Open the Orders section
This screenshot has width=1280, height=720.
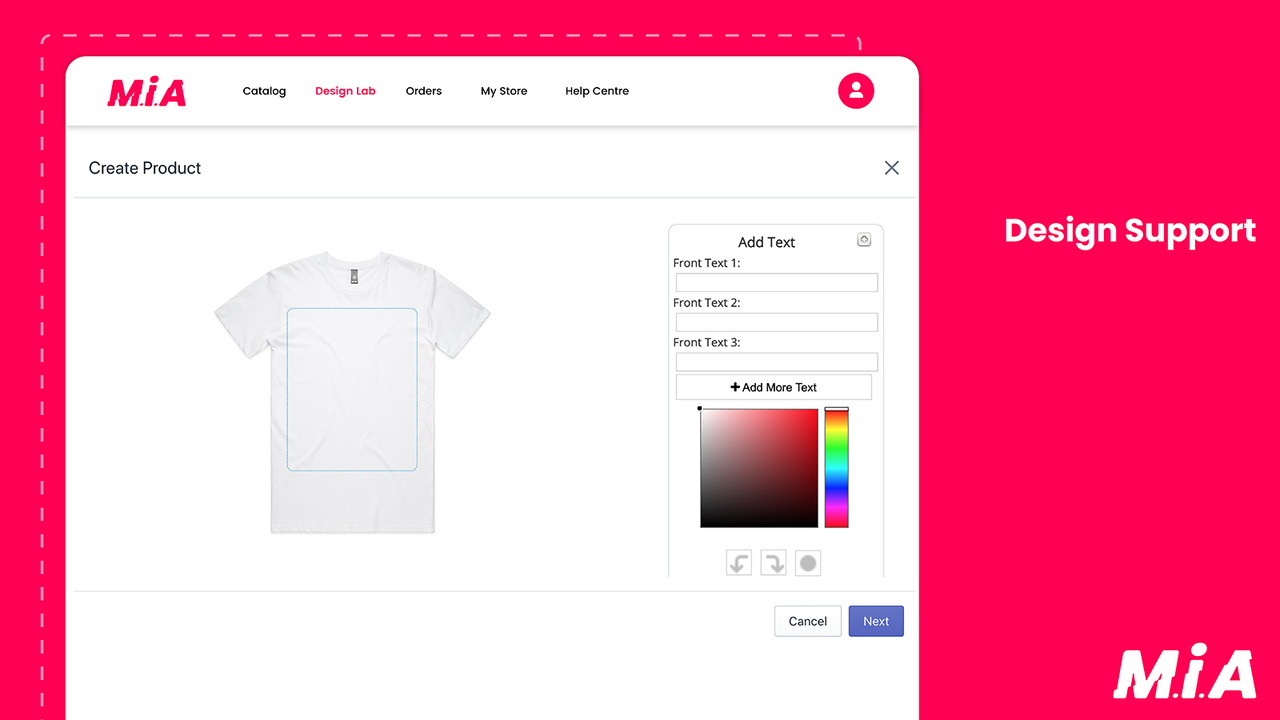(423, 91)
